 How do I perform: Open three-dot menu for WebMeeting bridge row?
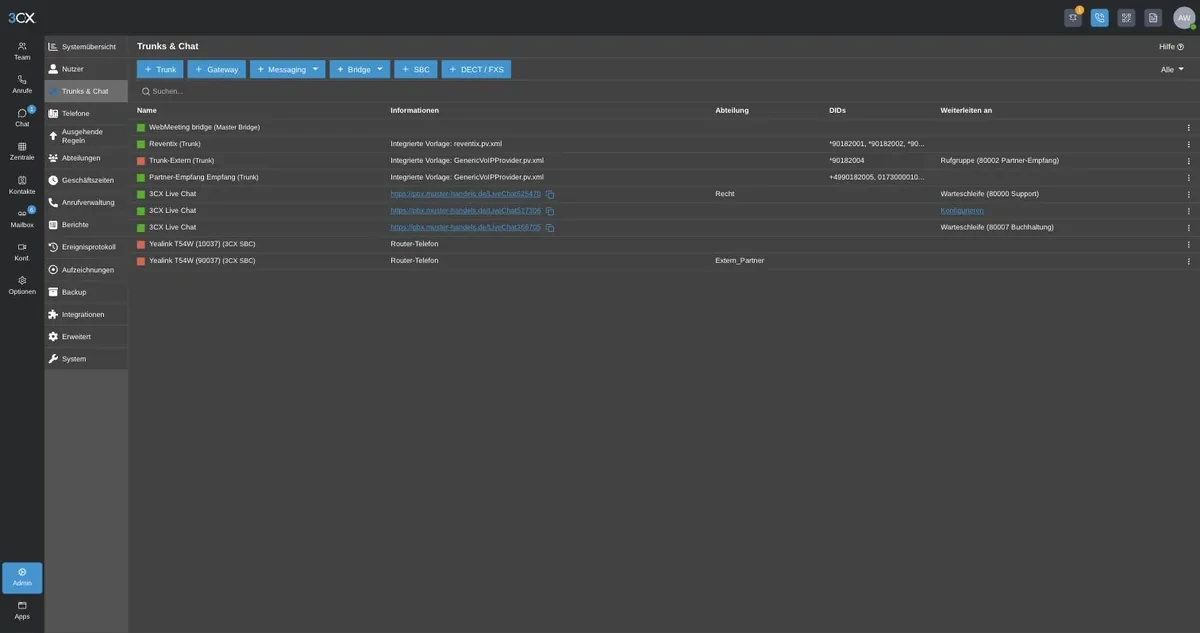pos(1189,128)
